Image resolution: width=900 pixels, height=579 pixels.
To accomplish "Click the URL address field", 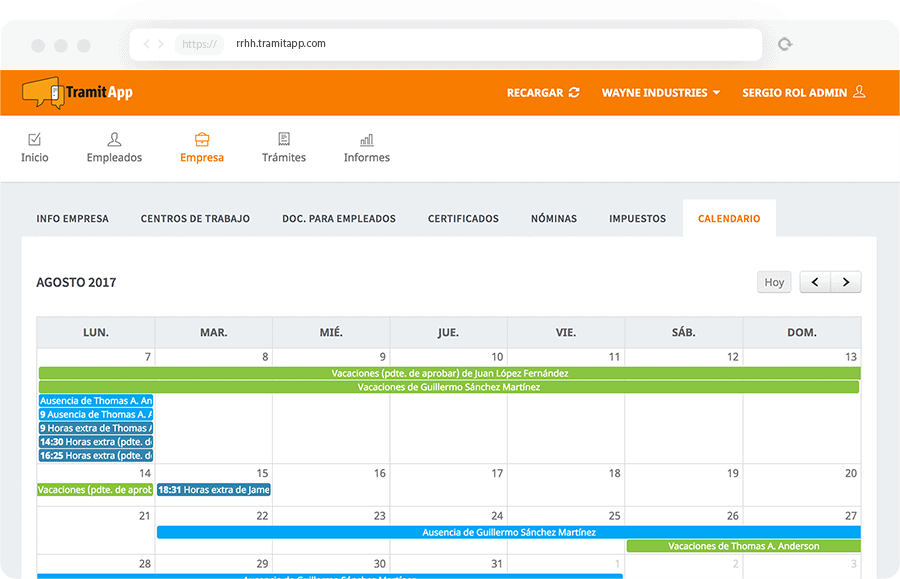I will [x=447, y=44].
